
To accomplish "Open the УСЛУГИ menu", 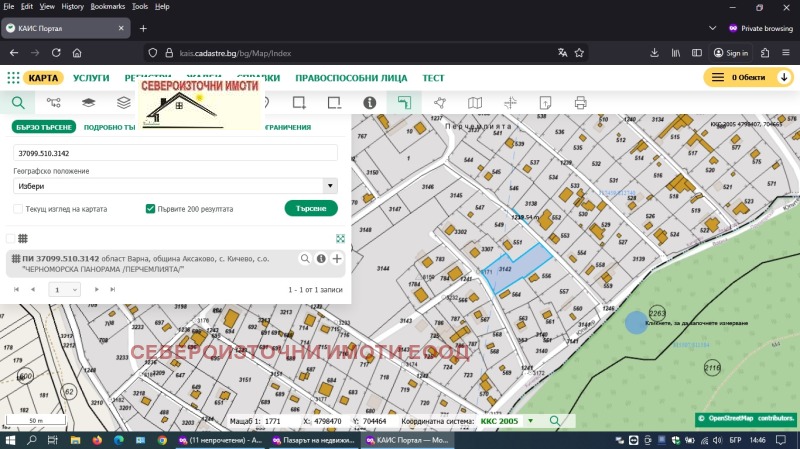I will (91, 77).
